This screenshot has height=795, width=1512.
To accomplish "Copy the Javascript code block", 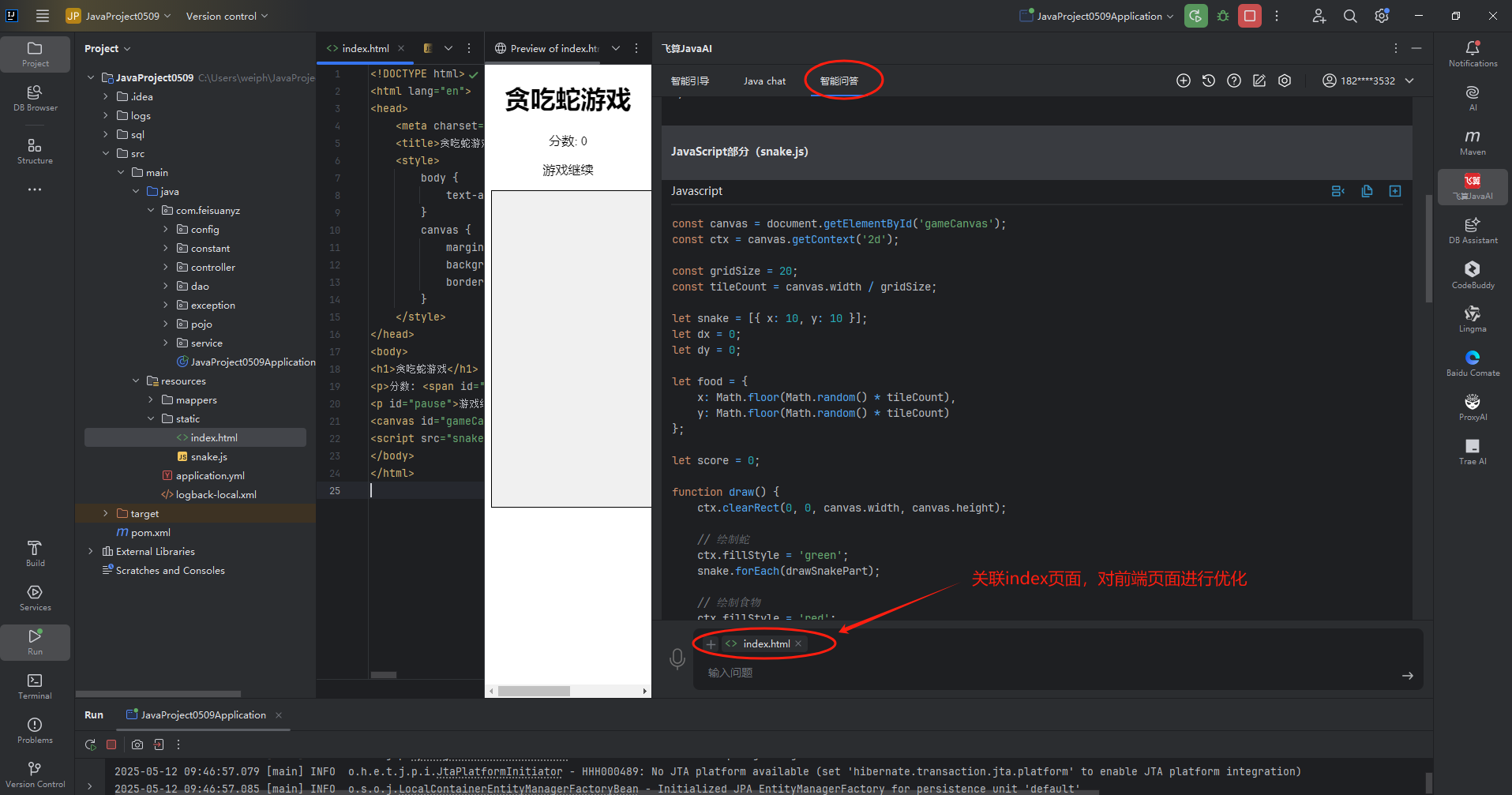I will click(x=1367, y=191).
